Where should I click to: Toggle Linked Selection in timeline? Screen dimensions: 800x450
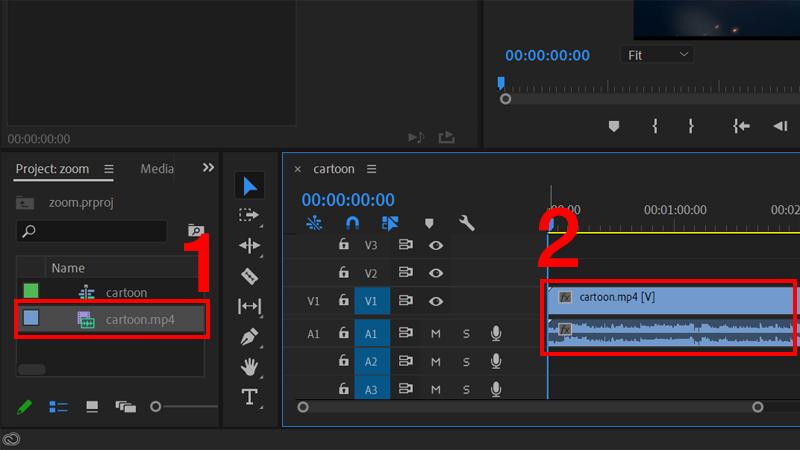pyautogui.click(x=390, y=223)
